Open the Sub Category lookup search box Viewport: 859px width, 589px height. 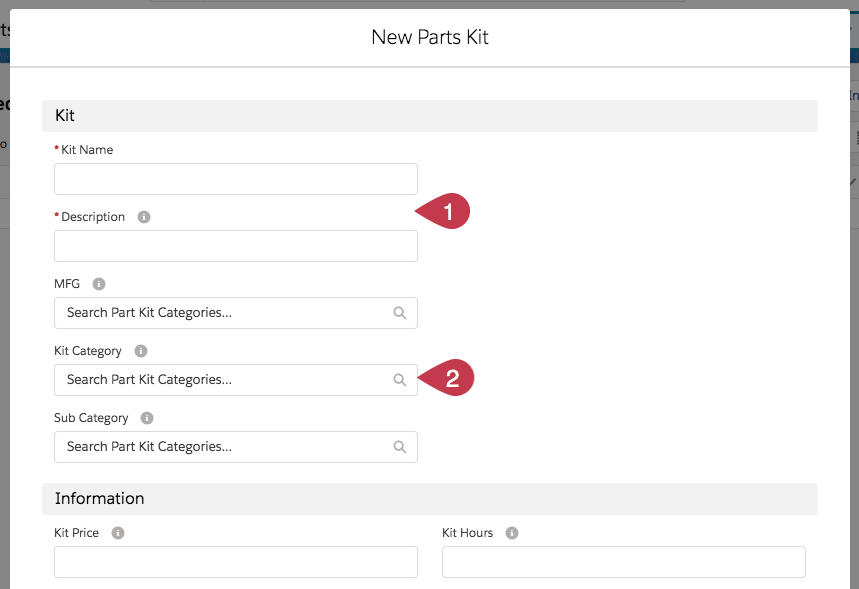[x=236, y=447]
